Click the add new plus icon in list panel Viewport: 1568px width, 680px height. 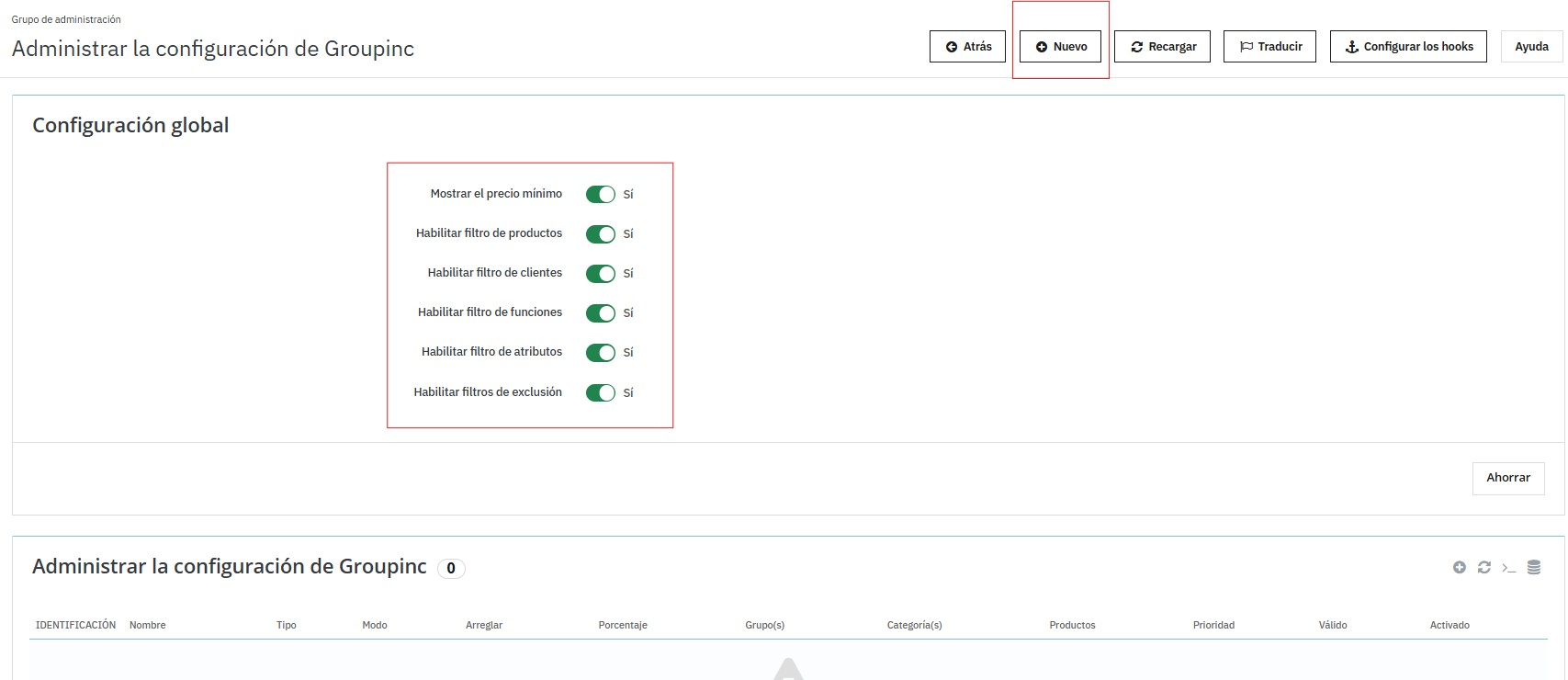(x=1459, y=568)
